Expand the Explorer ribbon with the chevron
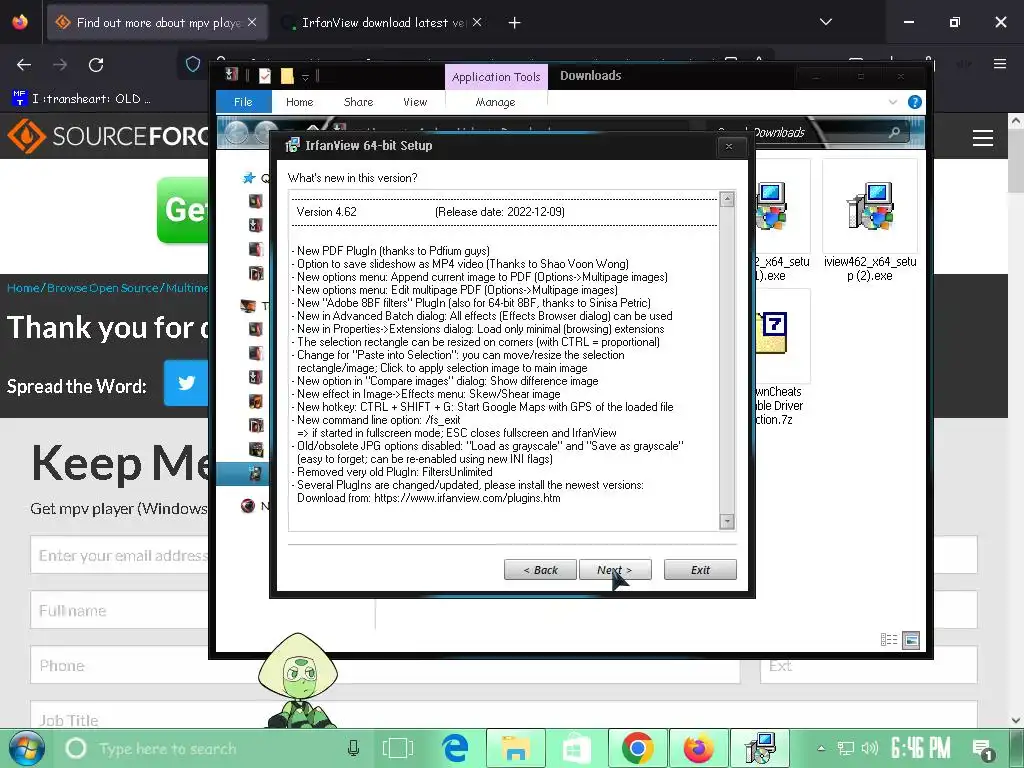1024x768 pixels. coord(893,102)
